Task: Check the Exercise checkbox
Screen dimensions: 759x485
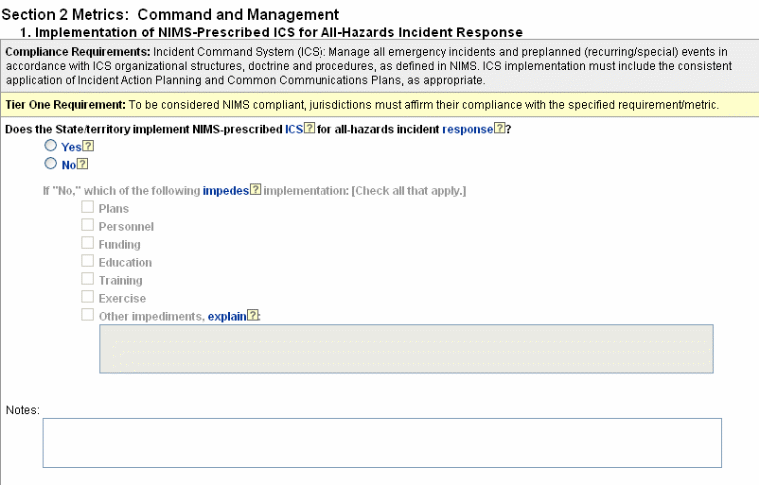Action: [88, 298]
